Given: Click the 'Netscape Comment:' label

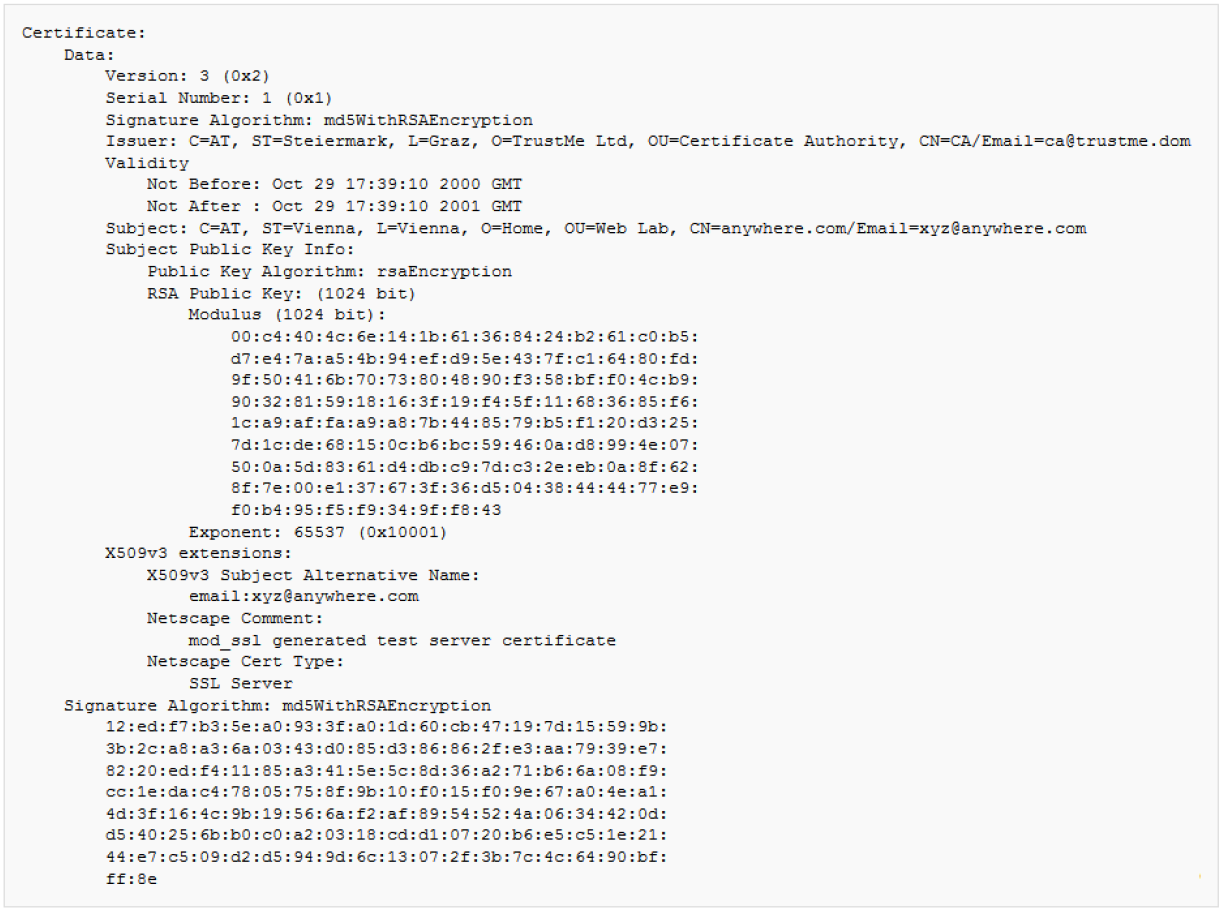Looking at the screenshot, I should [235, 618].
